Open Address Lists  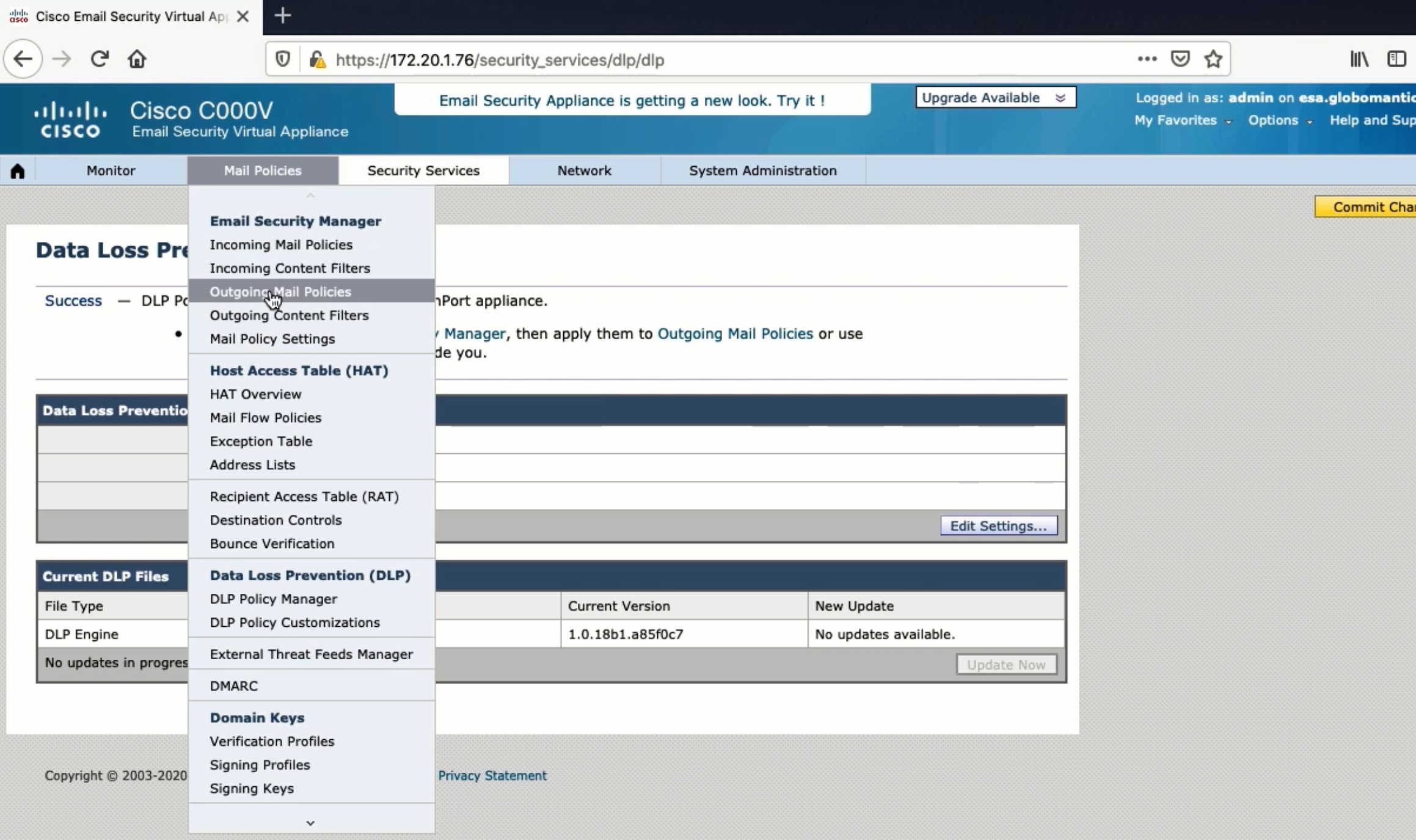pyautogui.click(x=252, y=464)
